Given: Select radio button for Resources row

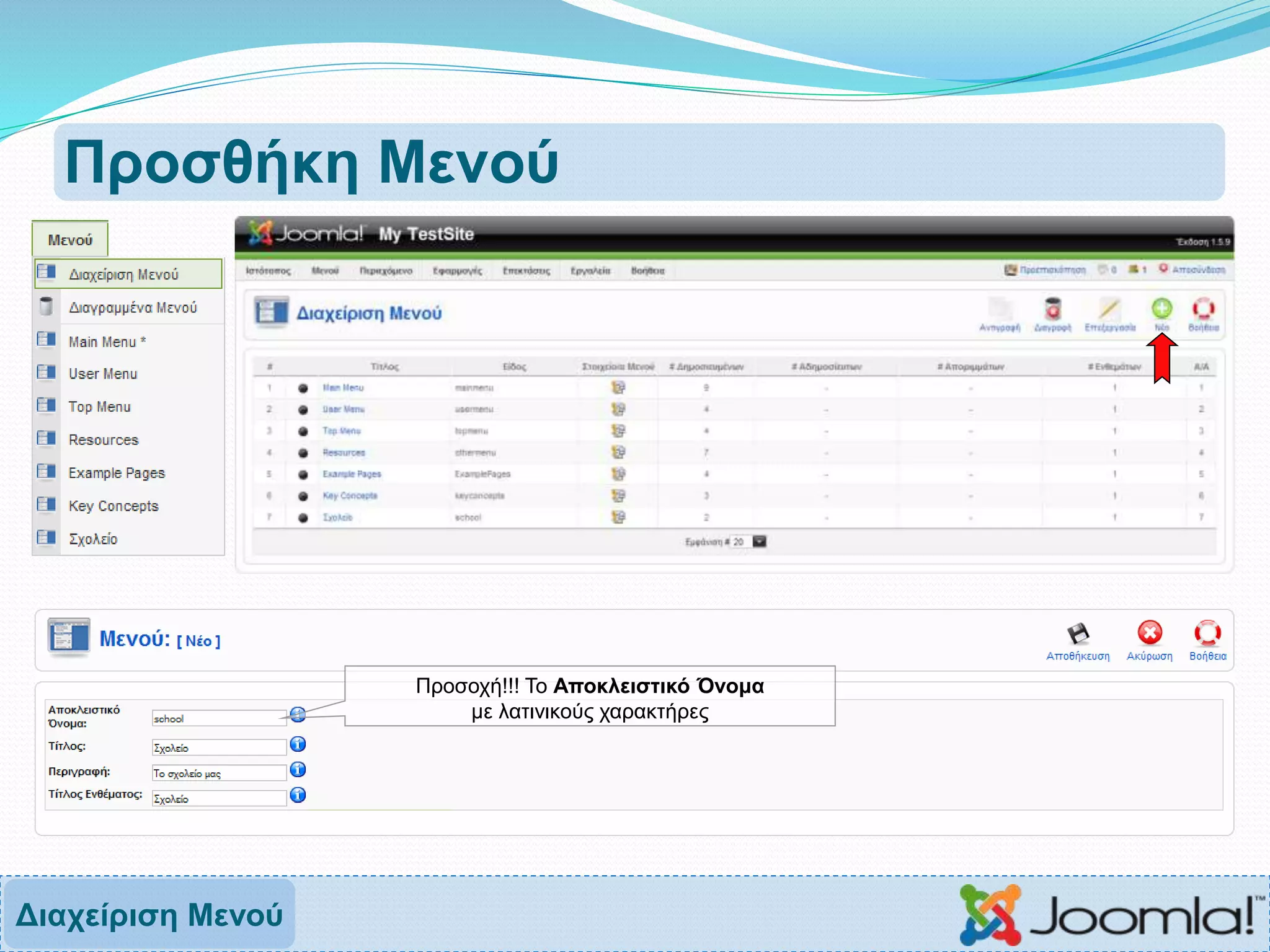Looking at the screenshot, I should (x=303, y=453).
